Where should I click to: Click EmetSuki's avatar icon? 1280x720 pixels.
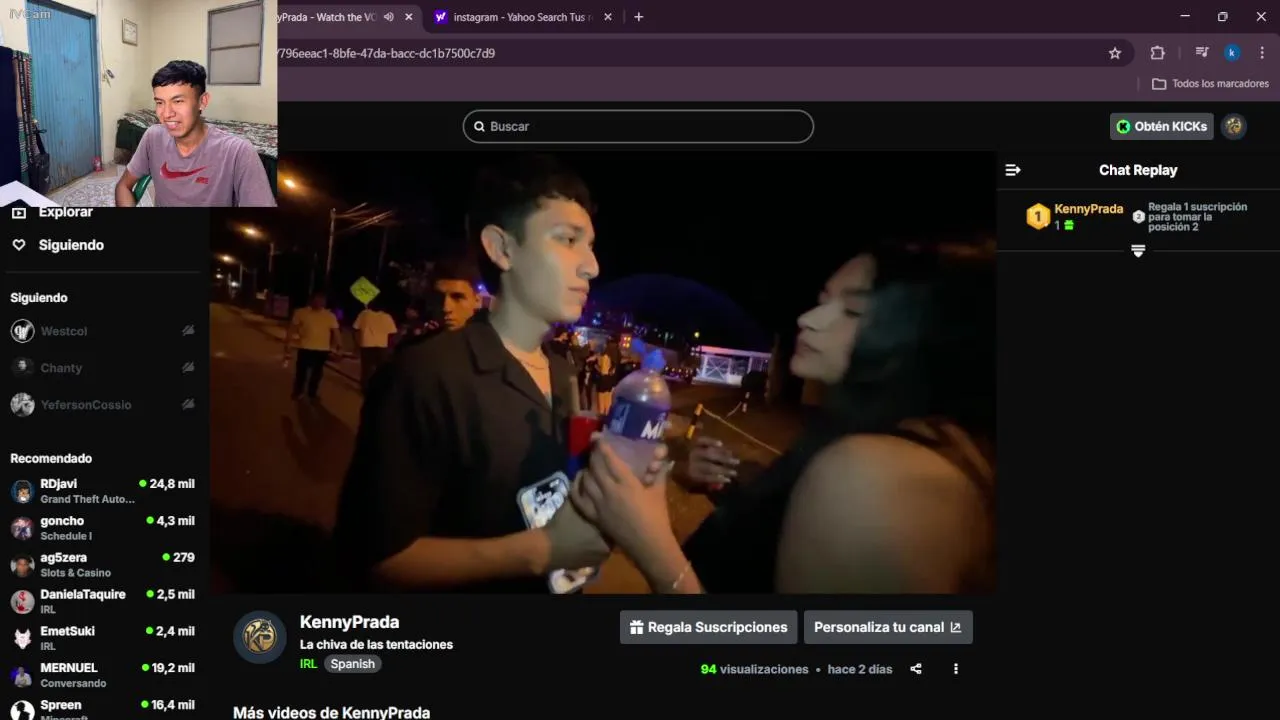pos(22,638)
